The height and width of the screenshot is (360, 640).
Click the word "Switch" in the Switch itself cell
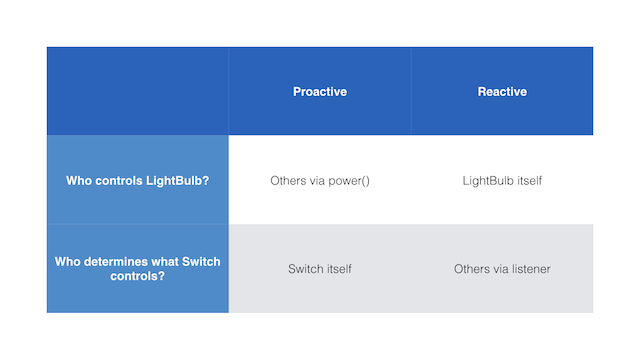click(x=304, y=269)
